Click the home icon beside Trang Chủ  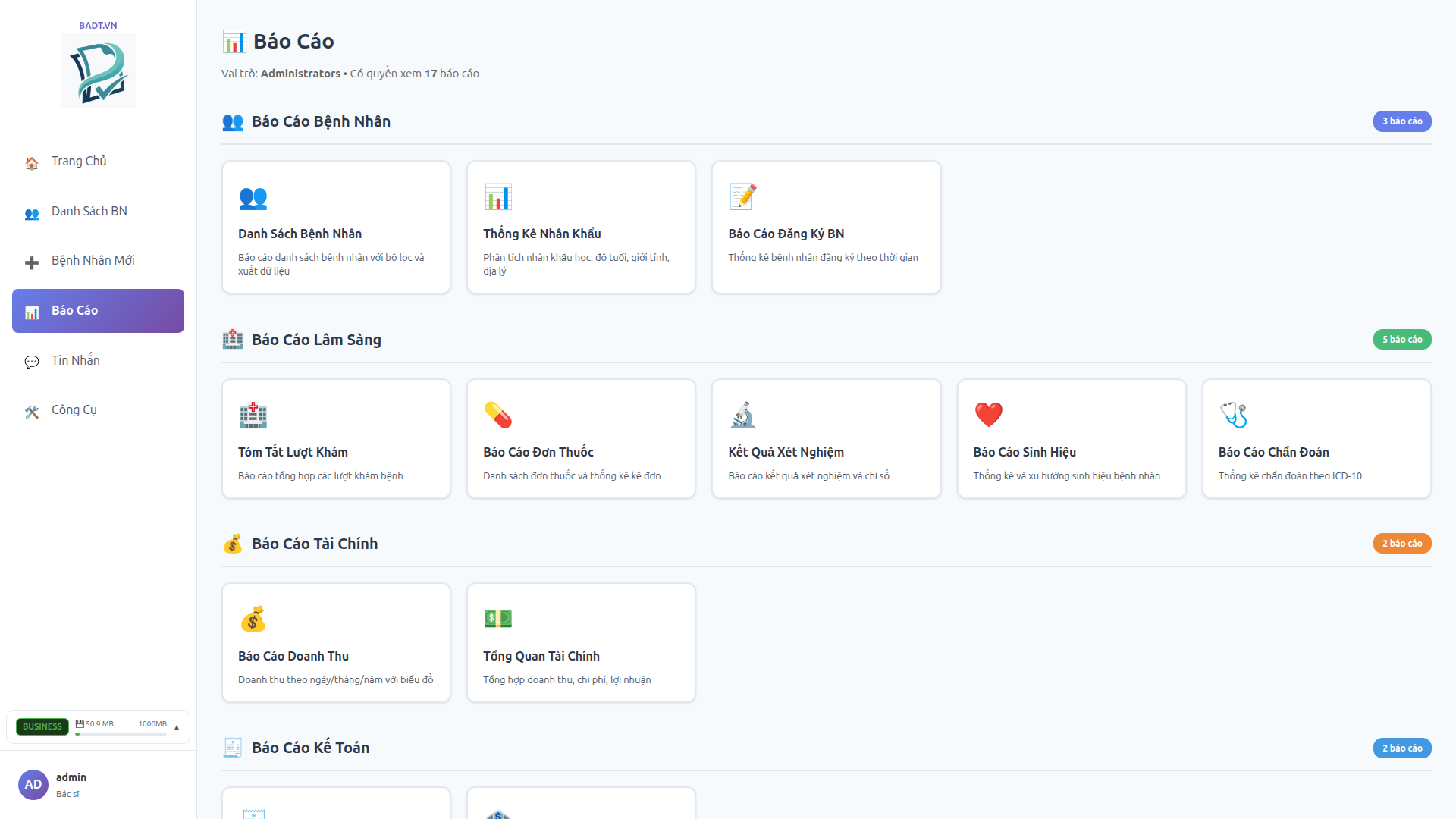click(x=32, y=162)
